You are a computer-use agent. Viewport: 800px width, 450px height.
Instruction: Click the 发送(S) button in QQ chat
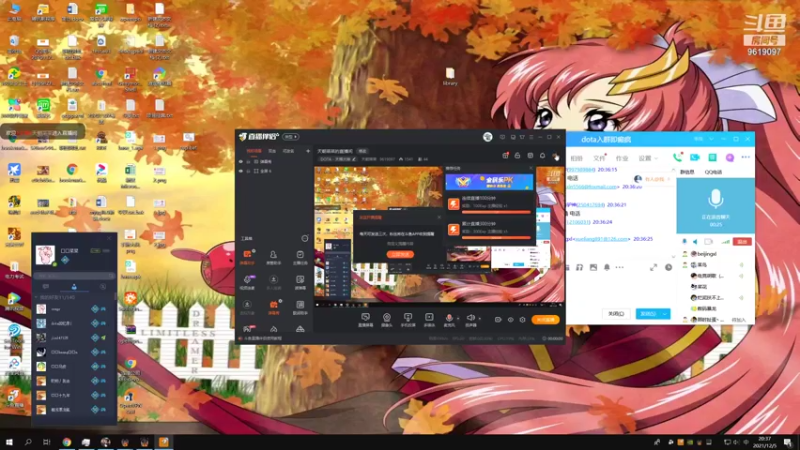[x=648, y=314]
